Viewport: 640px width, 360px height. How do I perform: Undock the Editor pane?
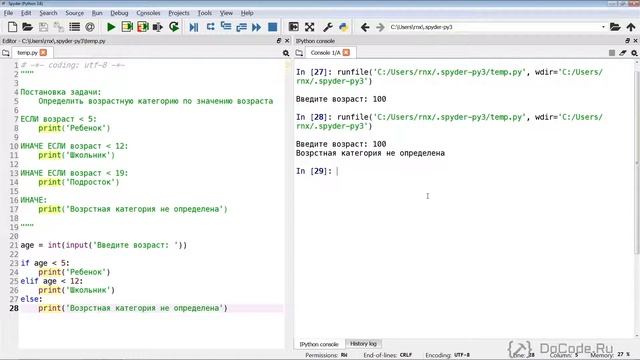(279, 41)
